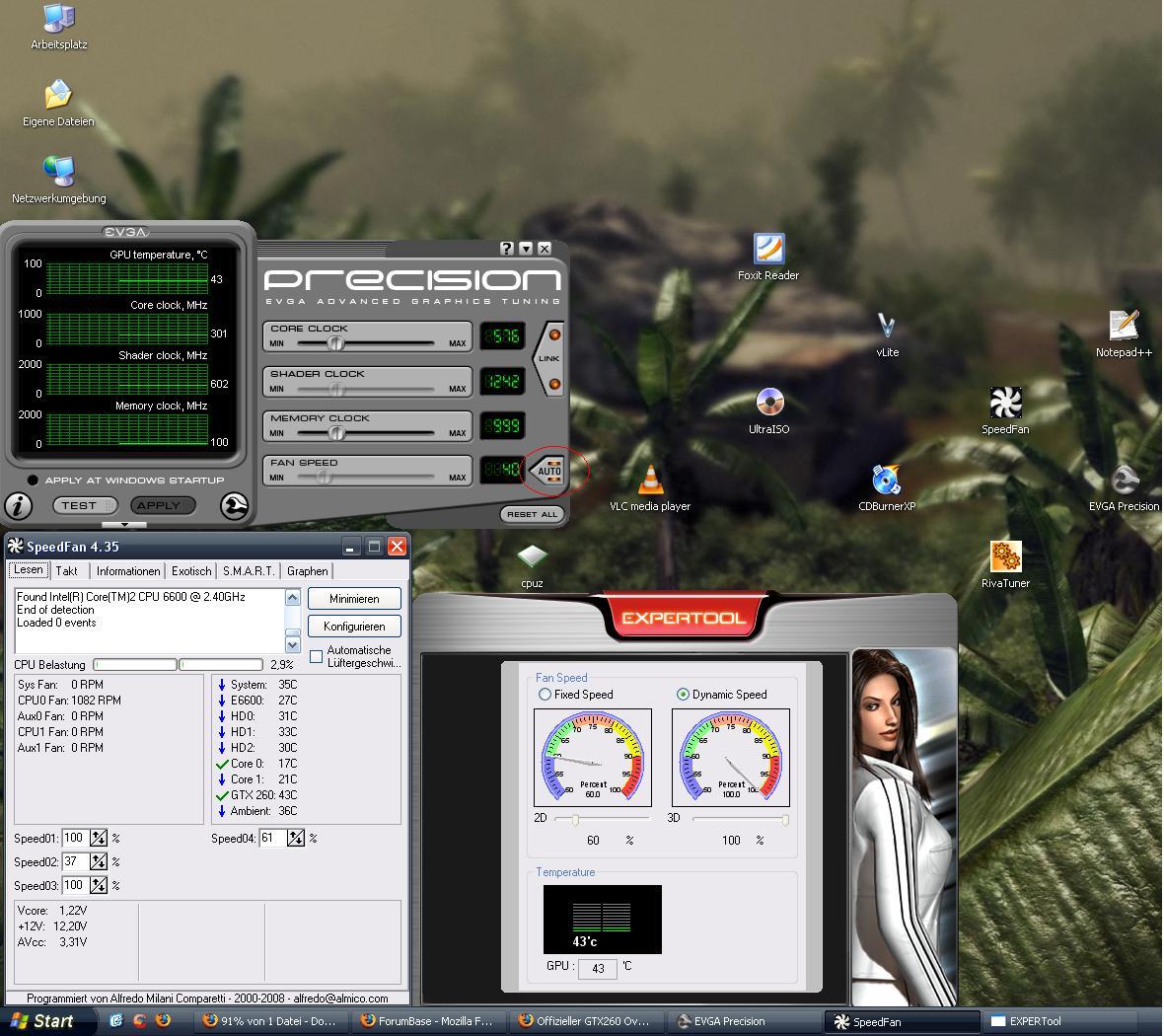
Task: Toggle the LINK clocks button
Action: click(x=549, y=359)
